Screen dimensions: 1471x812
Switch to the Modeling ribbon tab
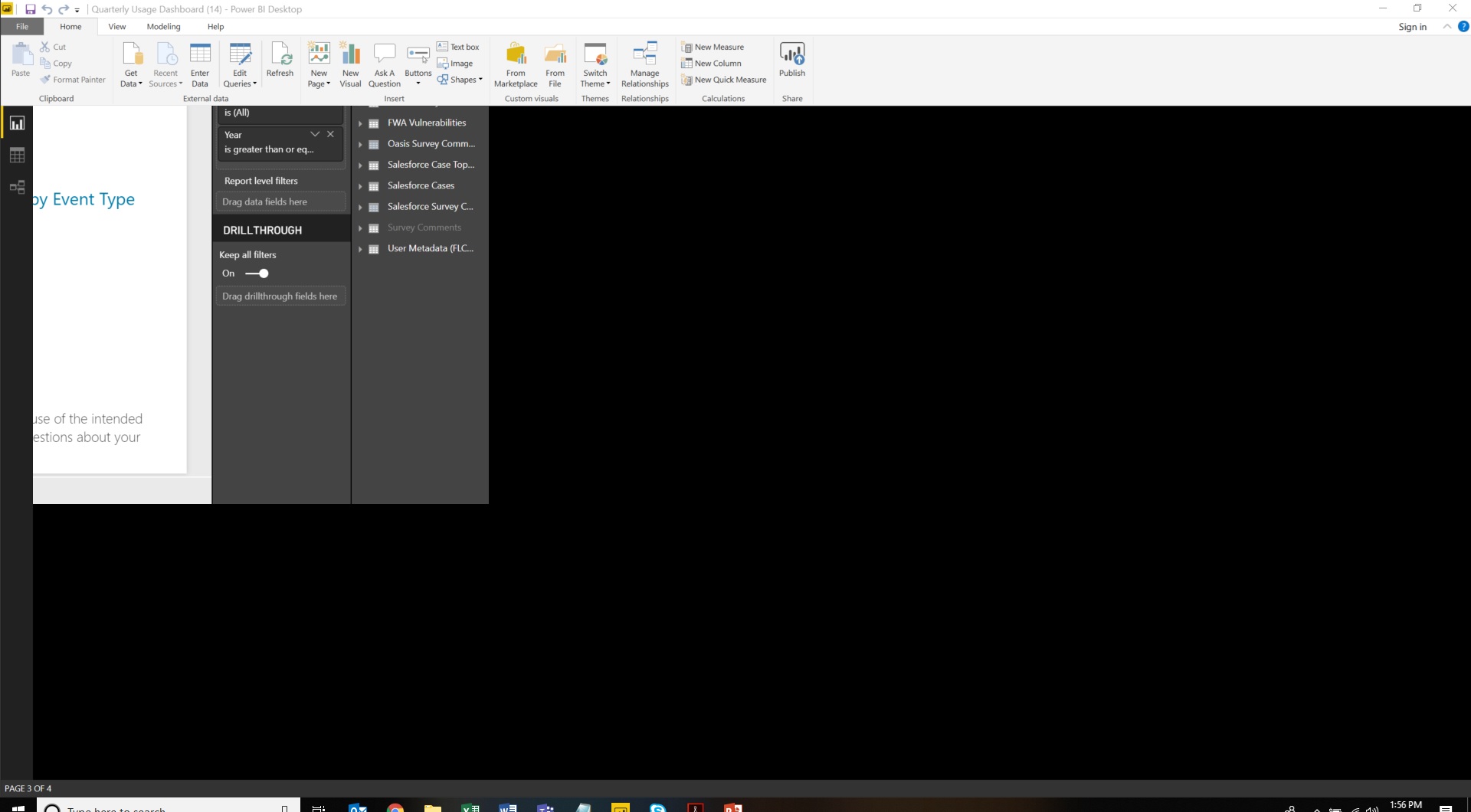pyautogui.click(x=163, y=26)
